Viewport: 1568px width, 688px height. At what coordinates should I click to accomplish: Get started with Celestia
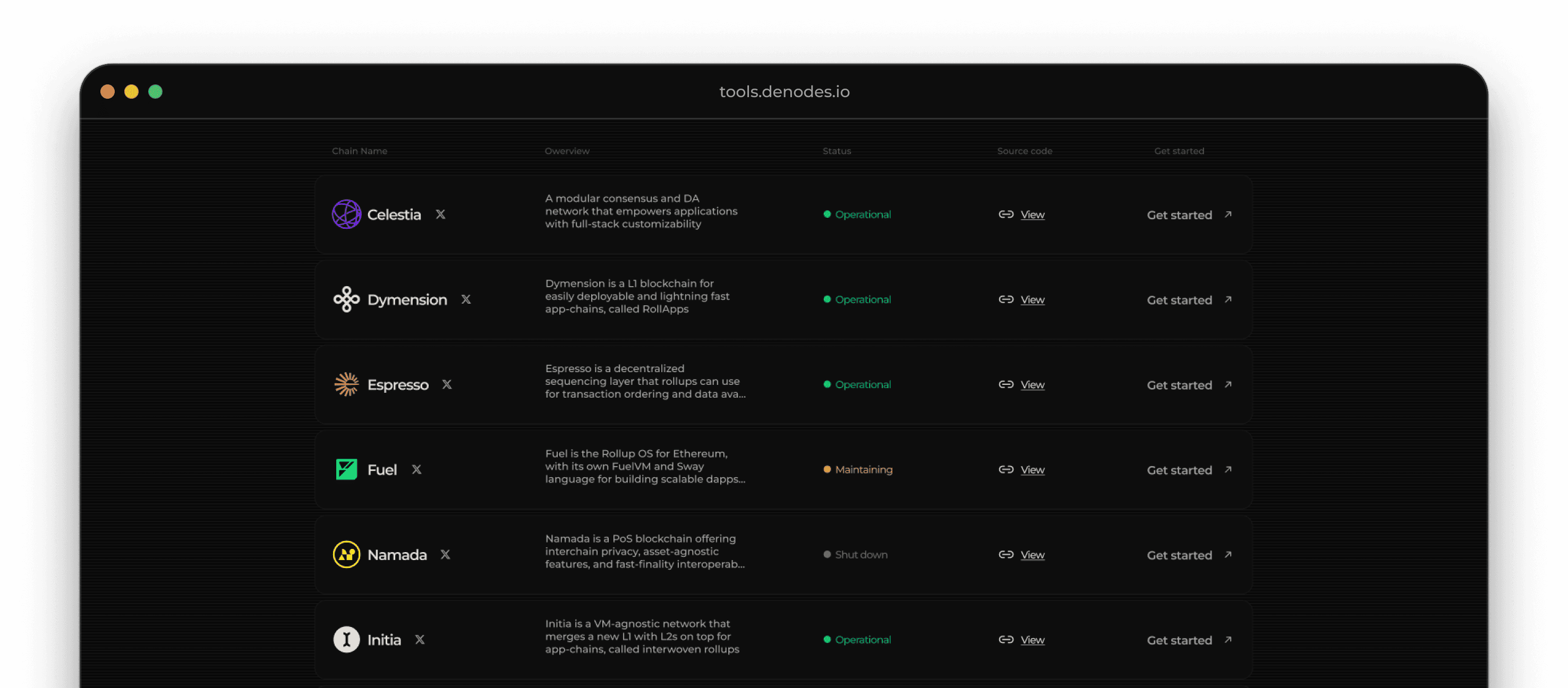(x=1179, y=214)
